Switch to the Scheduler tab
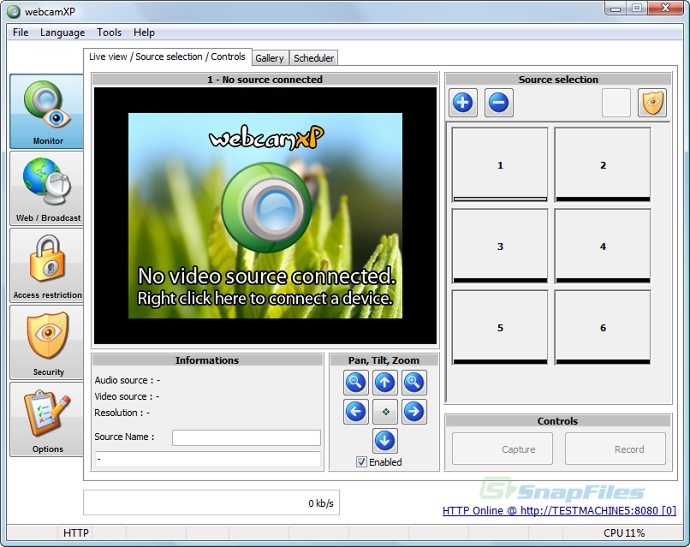This screenshot has width=690, height=547. [x=314, y=58]
